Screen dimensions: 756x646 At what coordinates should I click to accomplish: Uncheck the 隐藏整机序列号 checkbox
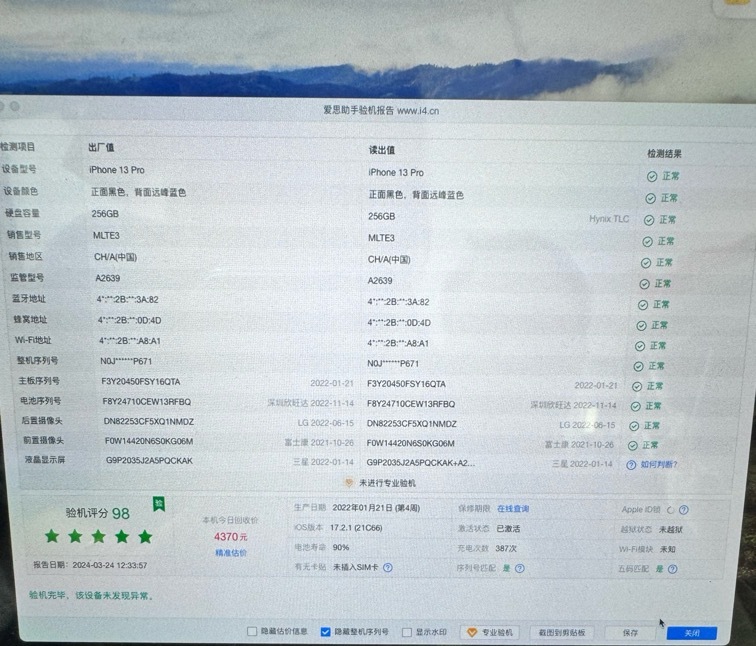click(x=325, y=632)
